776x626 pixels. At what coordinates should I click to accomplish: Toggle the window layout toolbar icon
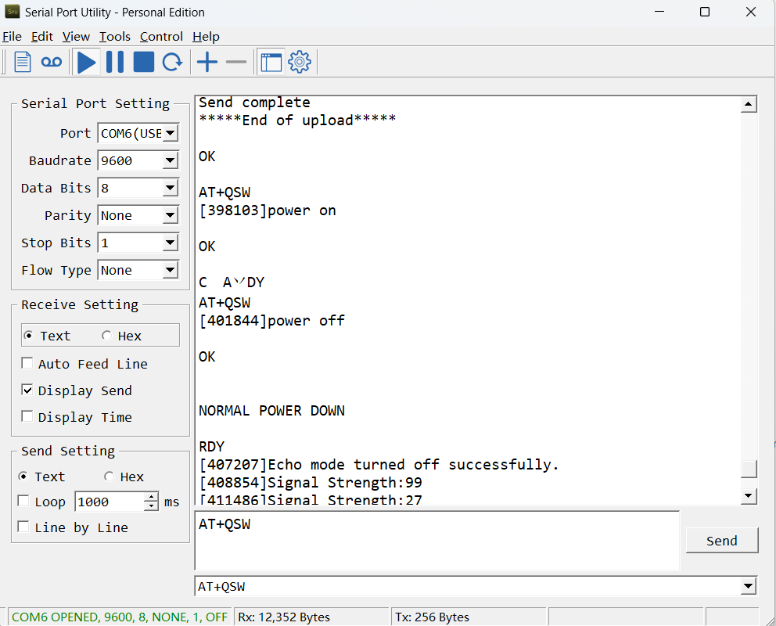click(x=271, y=62)
